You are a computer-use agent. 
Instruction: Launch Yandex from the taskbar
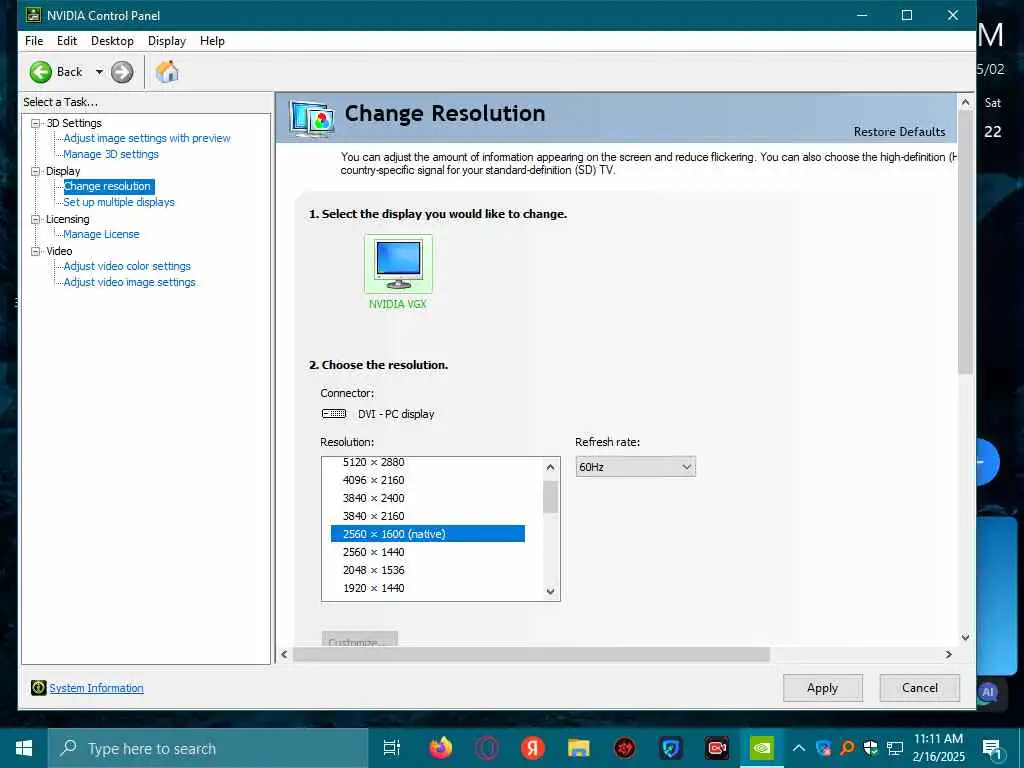pyautogui.click(x=533, y=748)
